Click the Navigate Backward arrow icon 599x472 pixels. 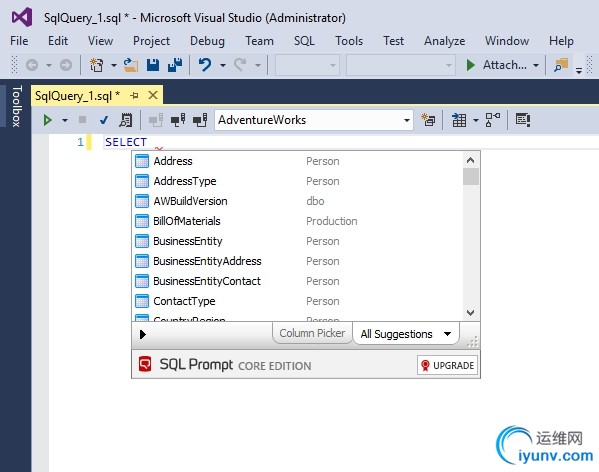pos(32,65)
